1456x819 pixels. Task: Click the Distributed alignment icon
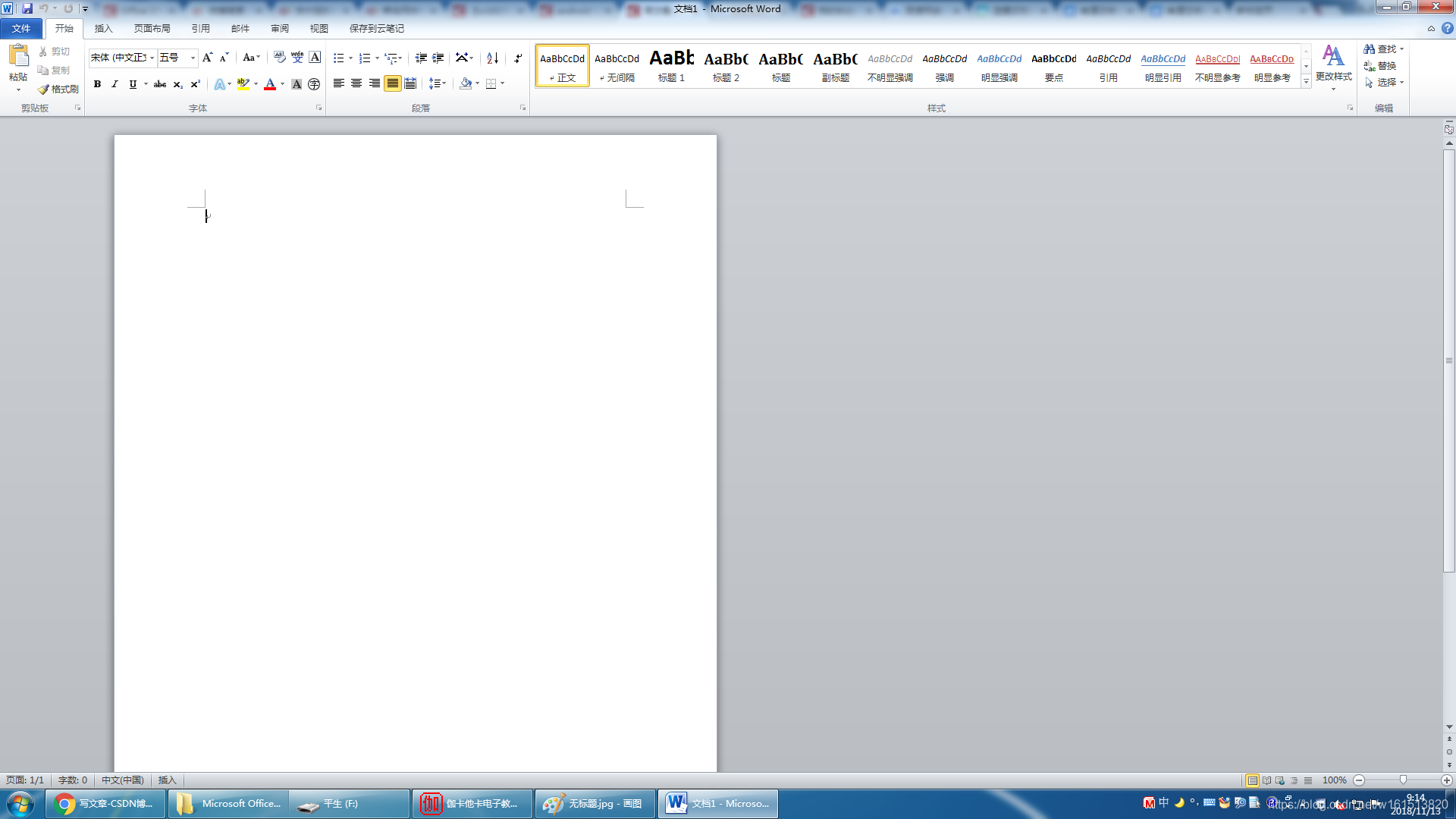click(x=410, y=83)
